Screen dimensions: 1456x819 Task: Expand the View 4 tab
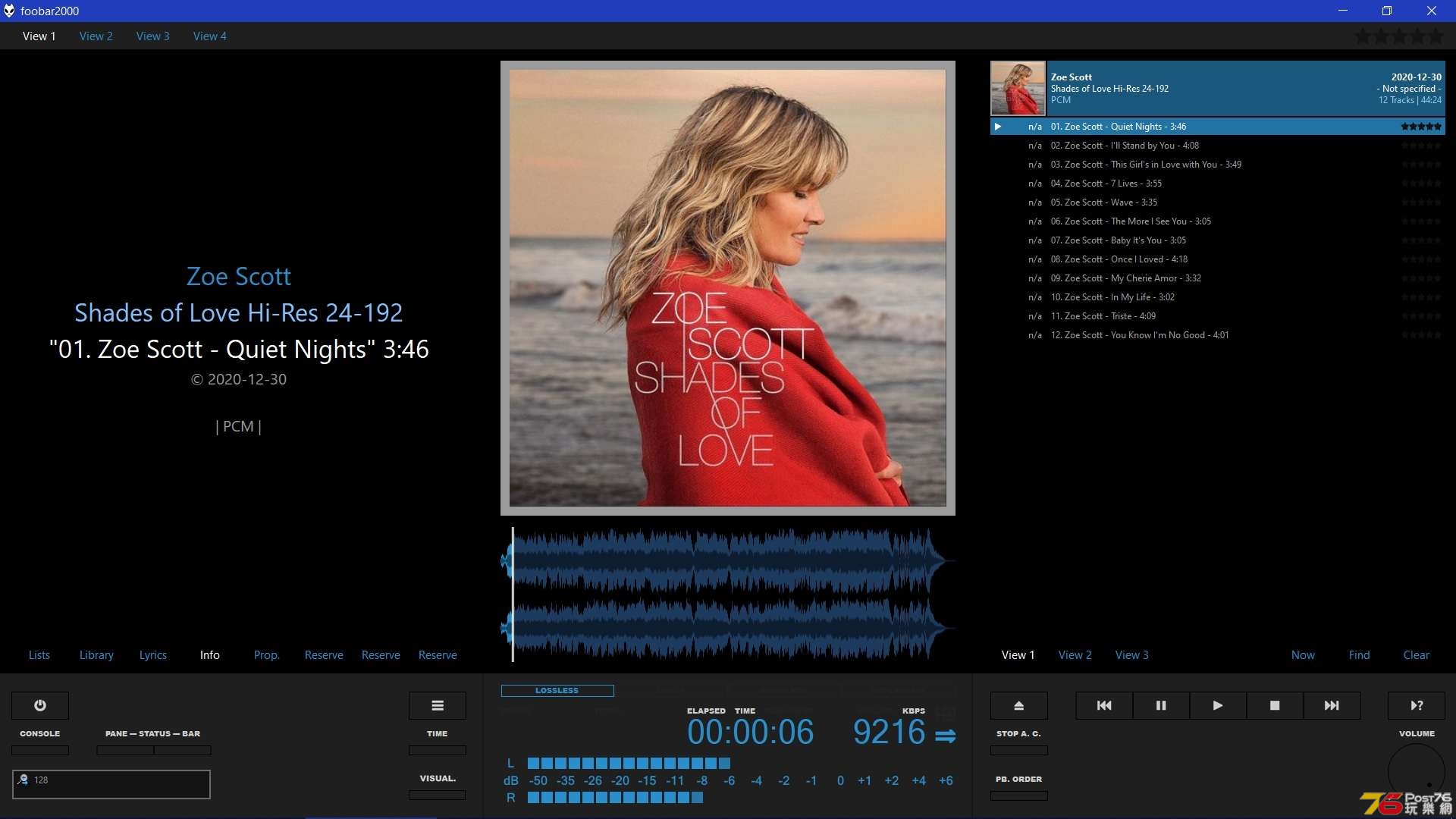pos(210,36)
